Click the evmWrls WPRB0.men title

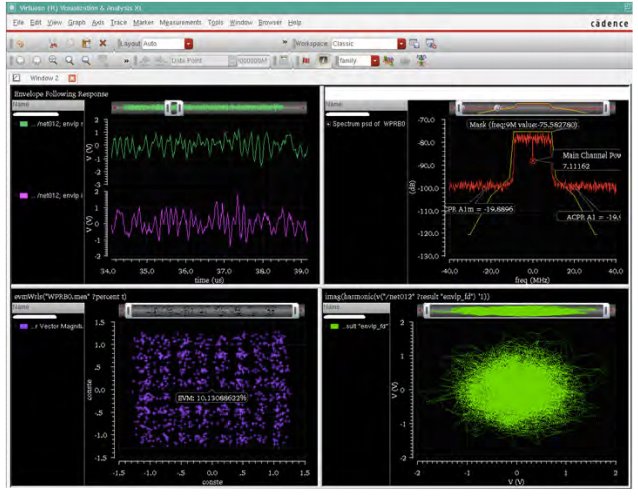coord(70,296)
